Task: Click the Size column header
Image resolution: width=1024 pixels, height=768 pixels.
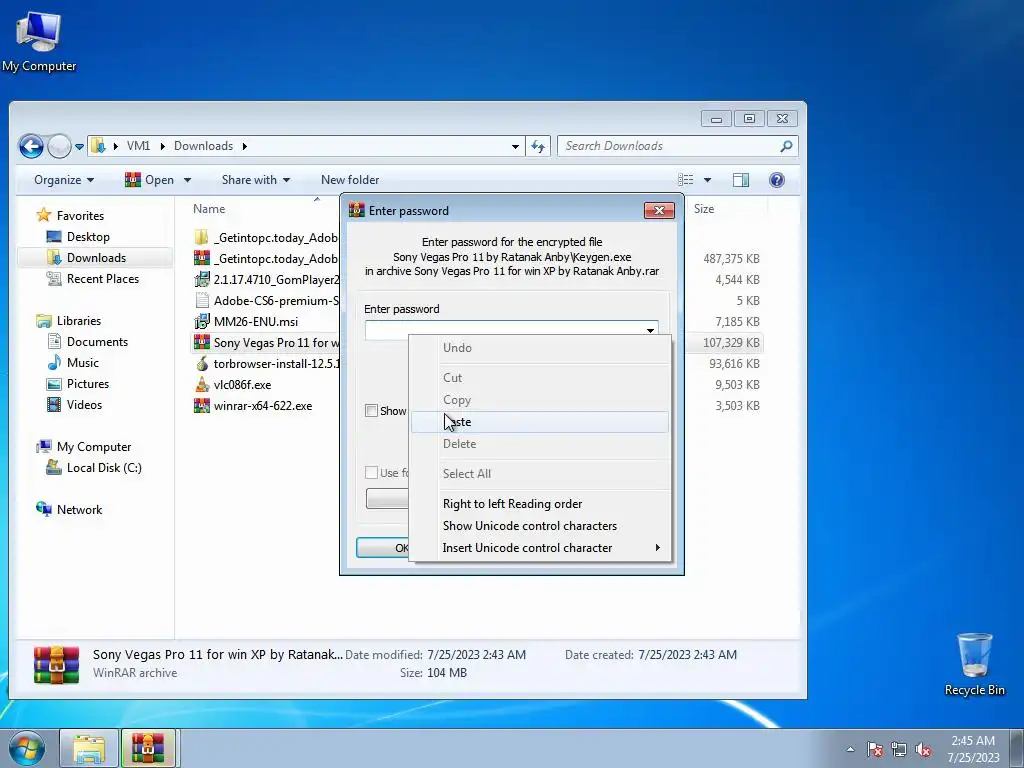Action: pyautogui.click(x=704, y=209)
